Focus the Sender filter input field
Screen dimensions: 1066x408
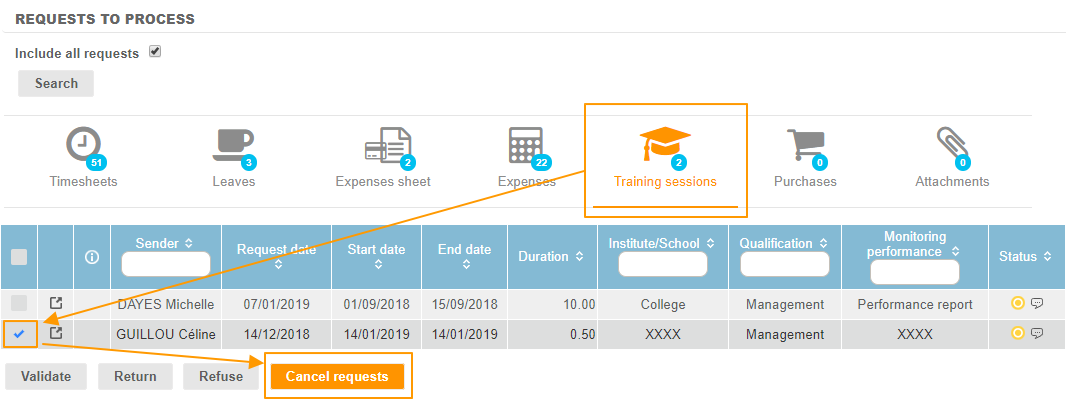click(x=165, y=264)
